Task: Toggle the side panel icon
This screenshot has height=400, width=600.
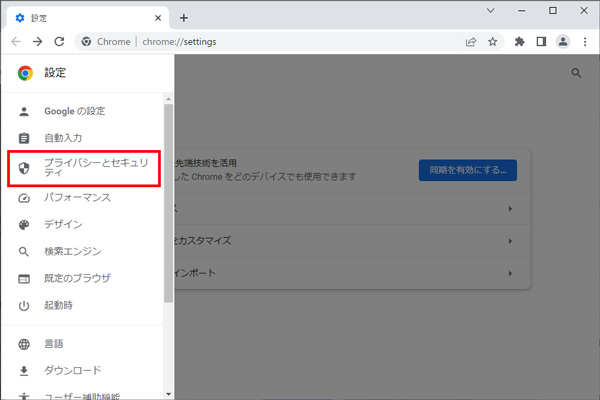Action: 541,42
